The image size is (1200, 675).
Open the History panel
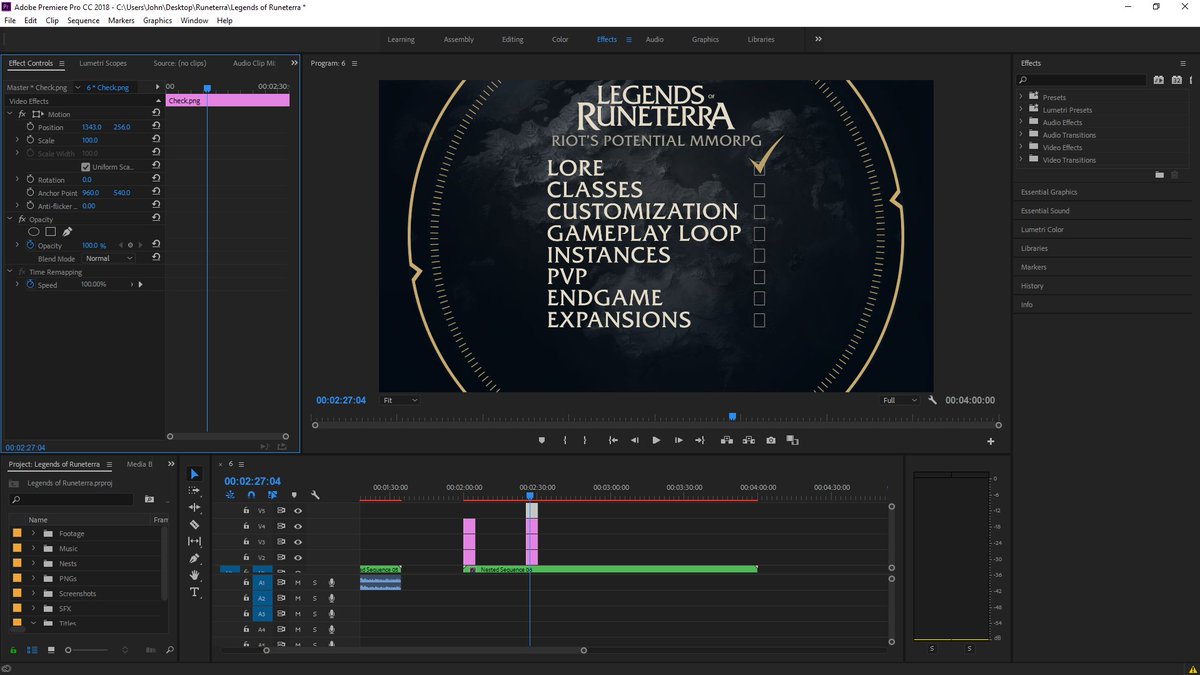[1032, 285]
